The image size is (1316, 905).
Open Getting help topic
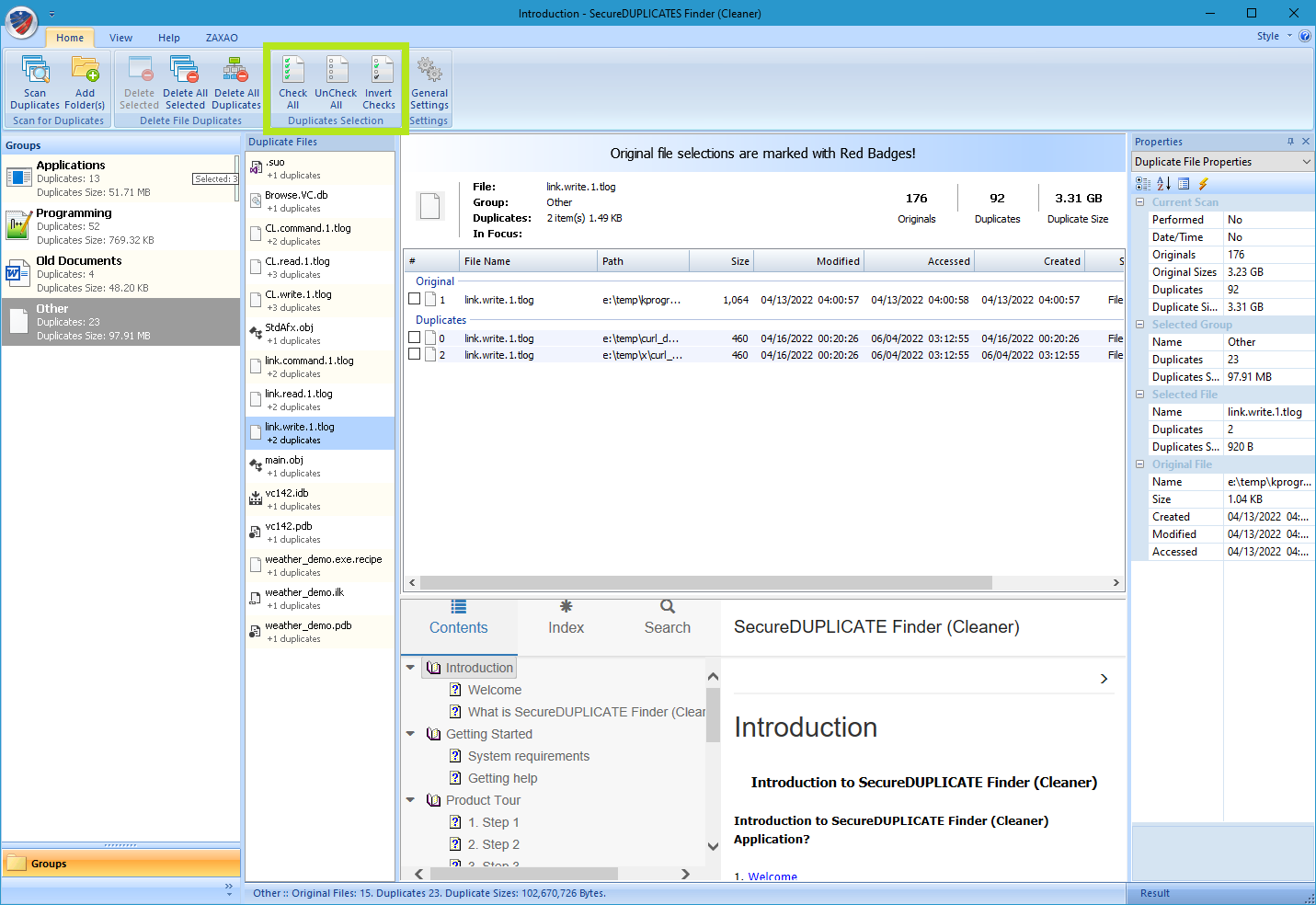503,778
